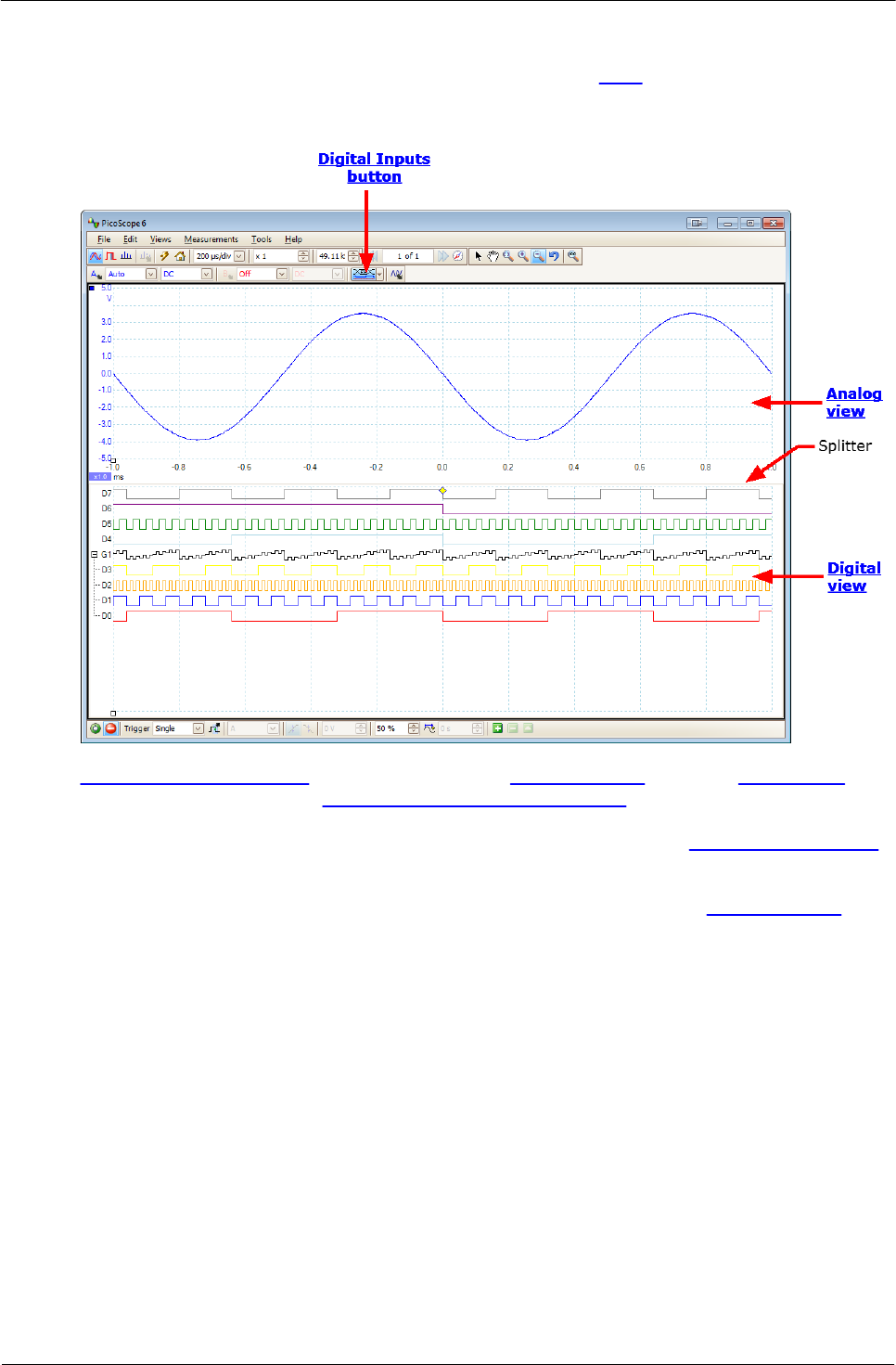Open Channel A options button

tap(96, 274)
